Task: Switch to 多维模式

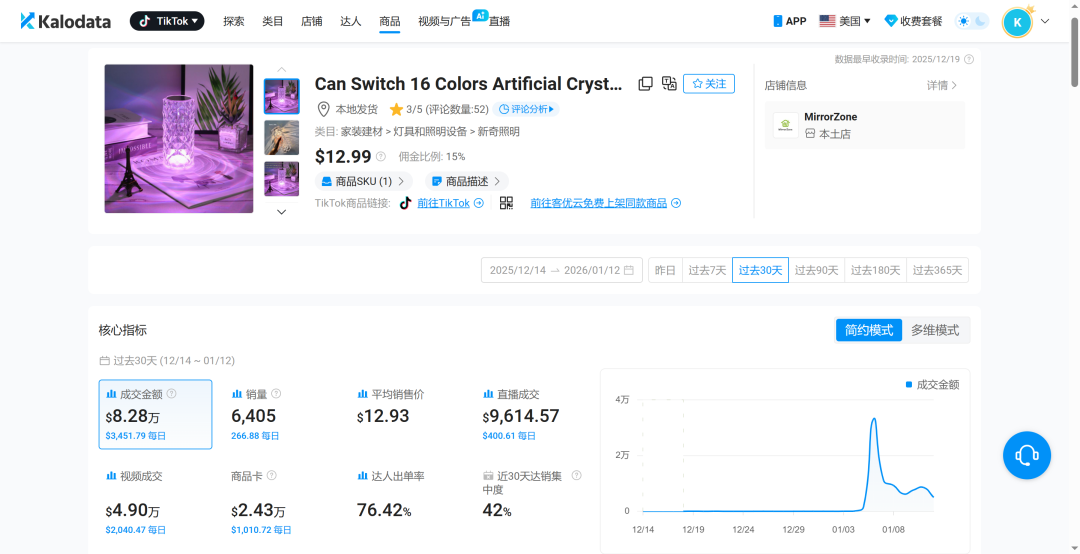Action: pyautogui.click(x=935, y=330)
